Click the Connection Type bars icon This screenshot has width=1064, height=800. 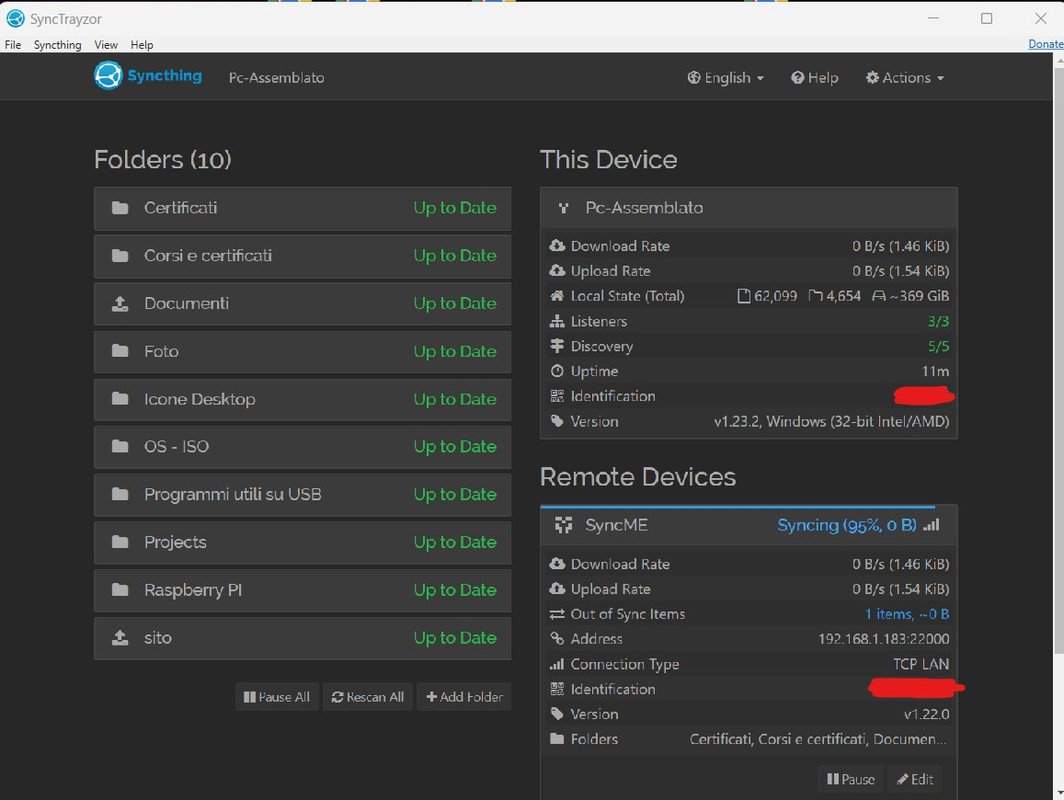[x=557, y=664]
